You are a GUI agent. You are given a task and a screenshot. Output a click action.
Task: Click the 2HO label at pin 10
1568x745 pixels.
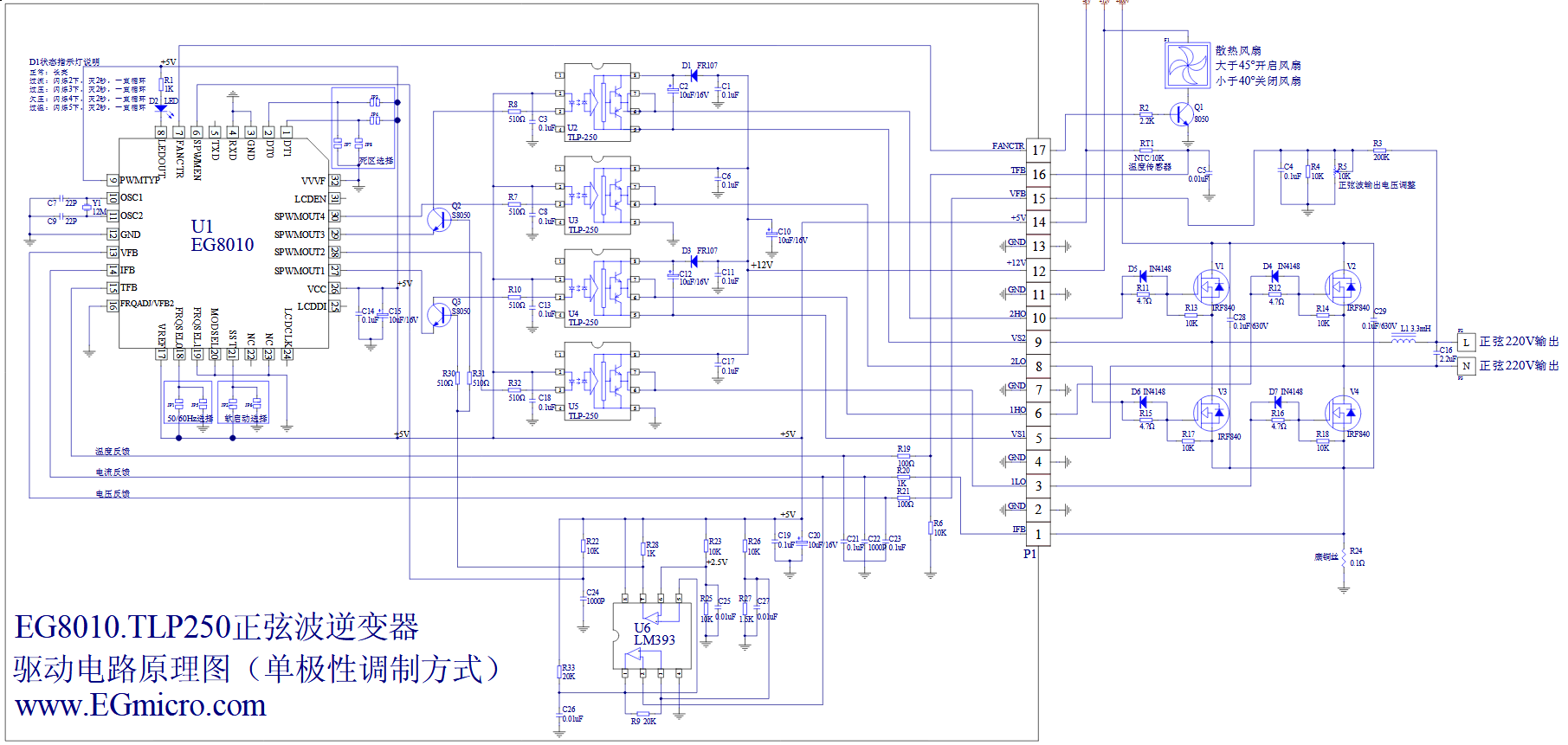[1017, 314]
